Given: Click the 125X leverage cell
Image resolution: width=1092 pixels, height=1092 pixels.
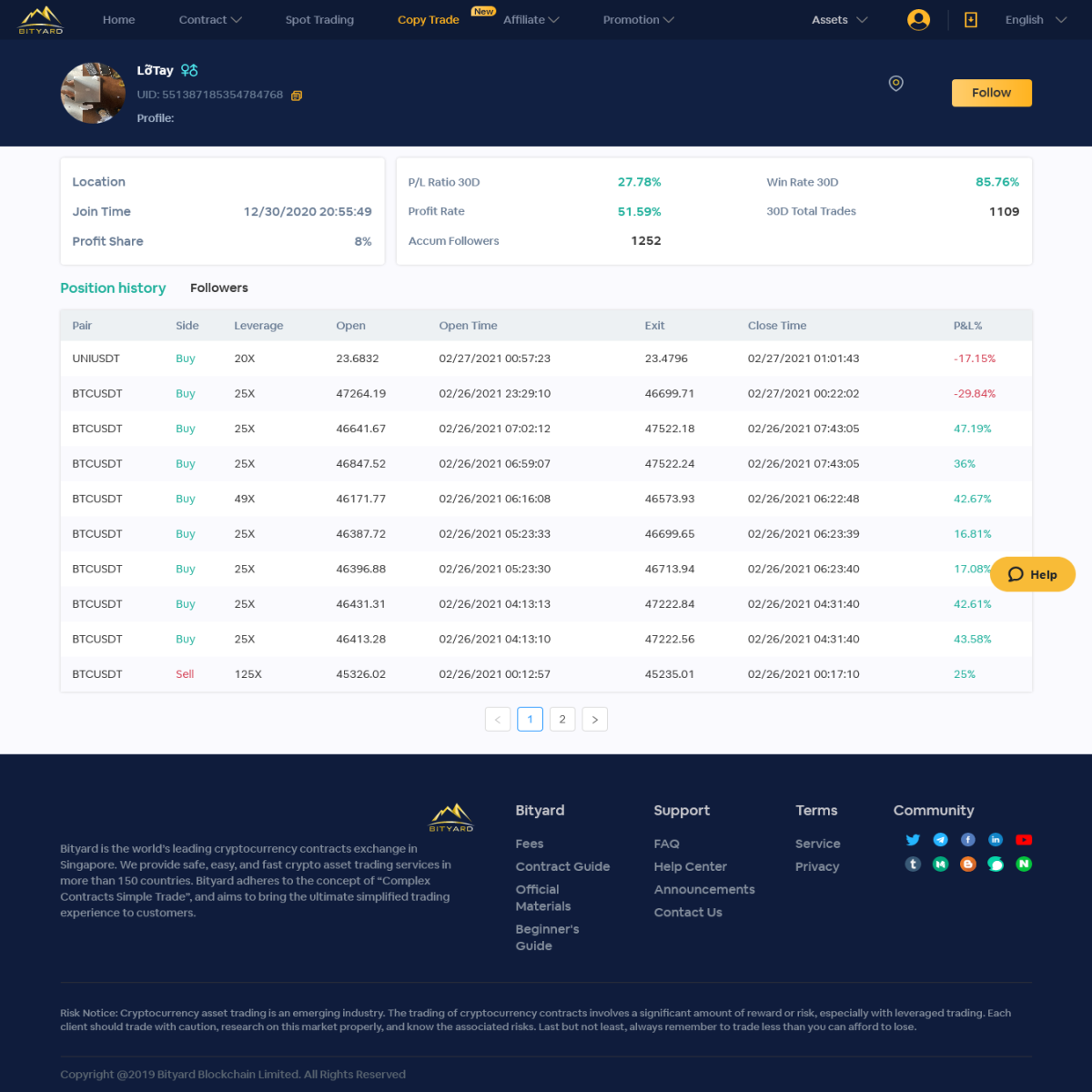Looking at the screenshot, I should point(248,674).
